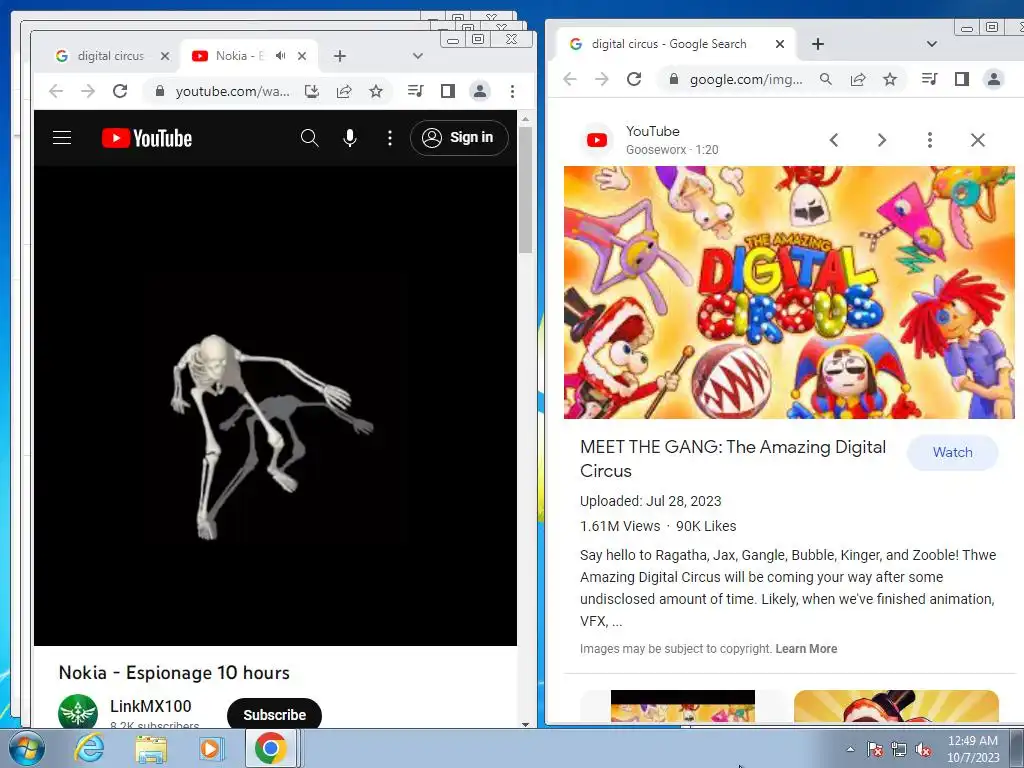The width and height of the screenshot is (1024, 768).
Task: Click the YouTube logo in left window
Action: coord(147,138)
